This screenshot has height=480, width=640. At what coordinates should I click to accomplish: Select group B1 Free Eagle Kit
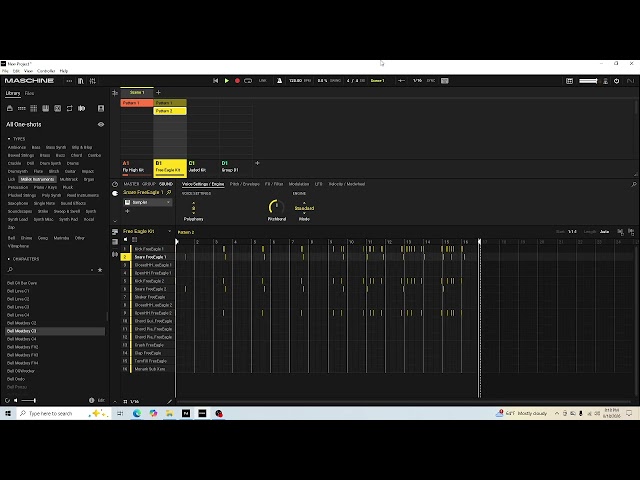pyautogui.click(x=170, y=168)
